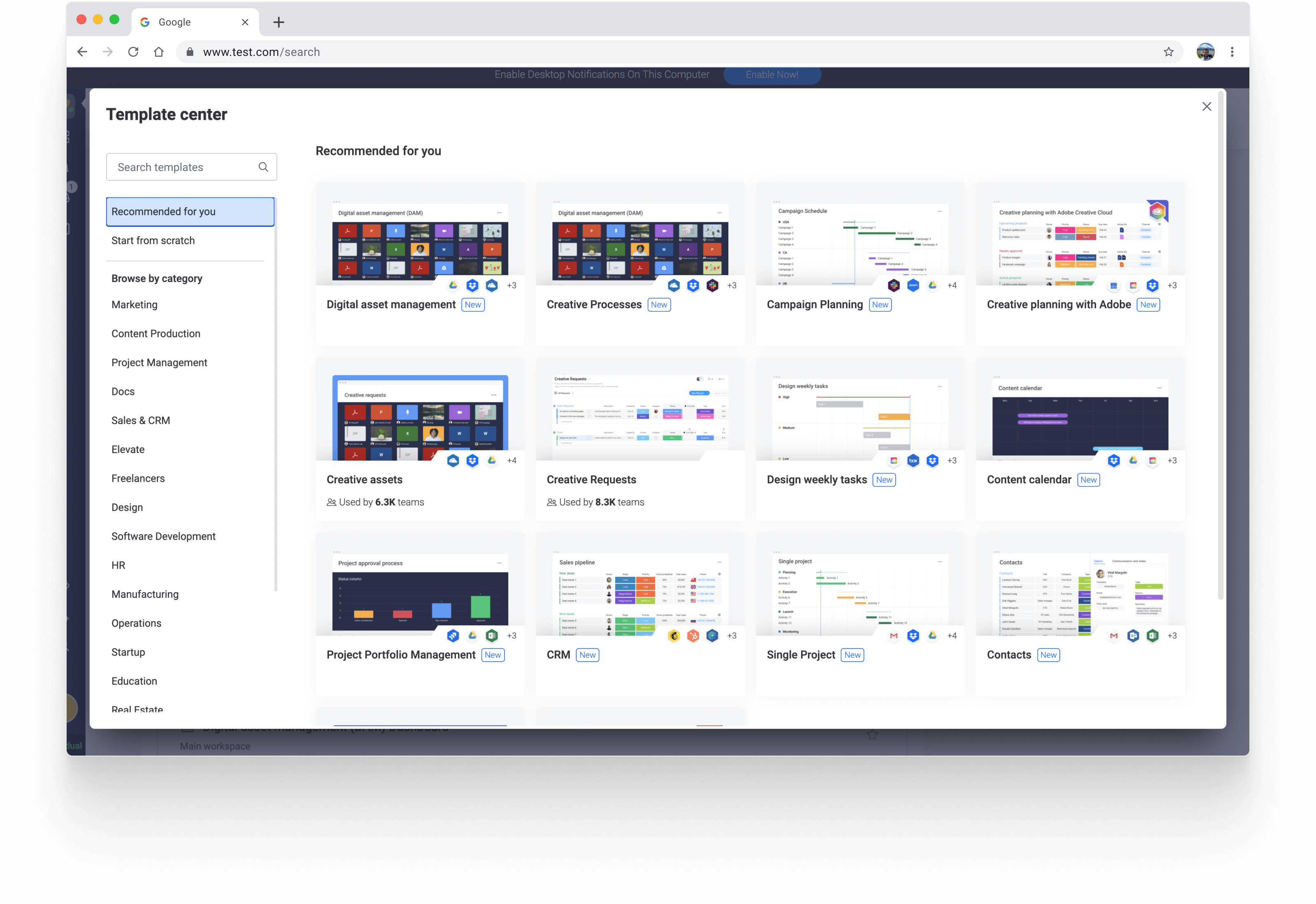Reload the page with refresh icon

point(133,51)
